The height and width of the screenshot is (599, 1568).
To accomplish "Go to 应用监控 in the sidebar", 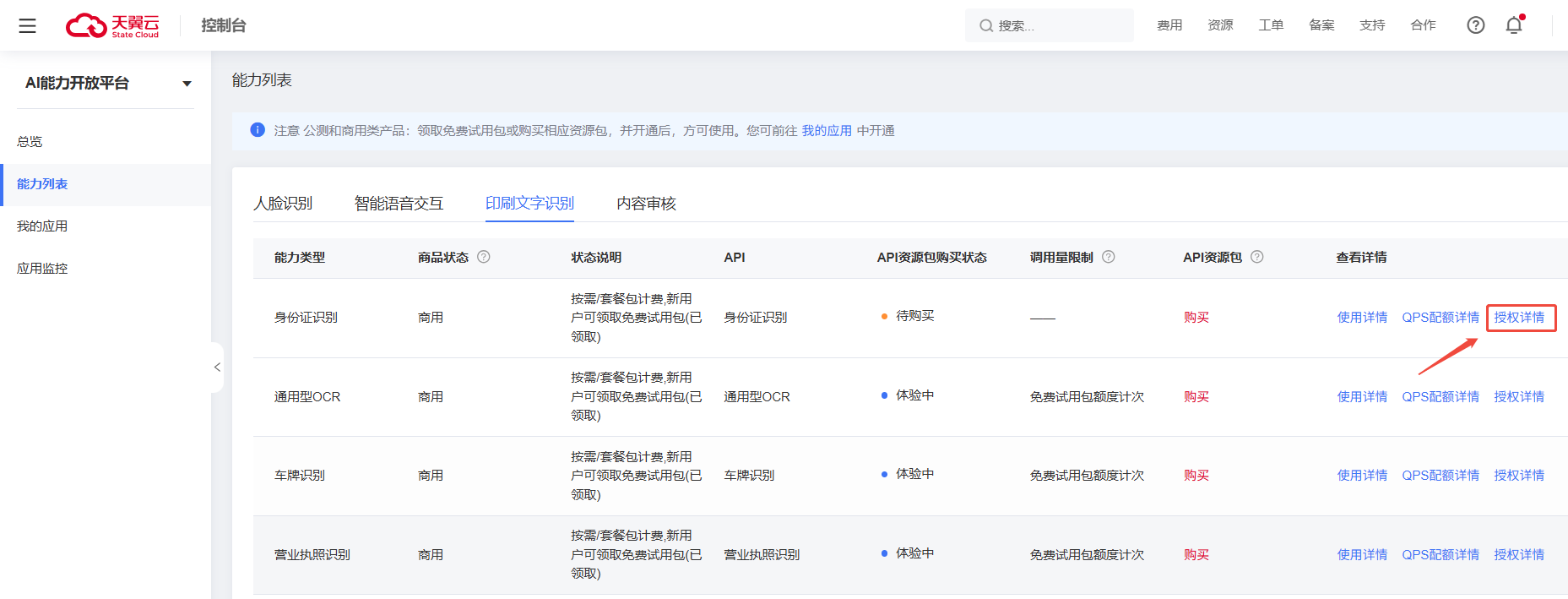I will (42, 269).
